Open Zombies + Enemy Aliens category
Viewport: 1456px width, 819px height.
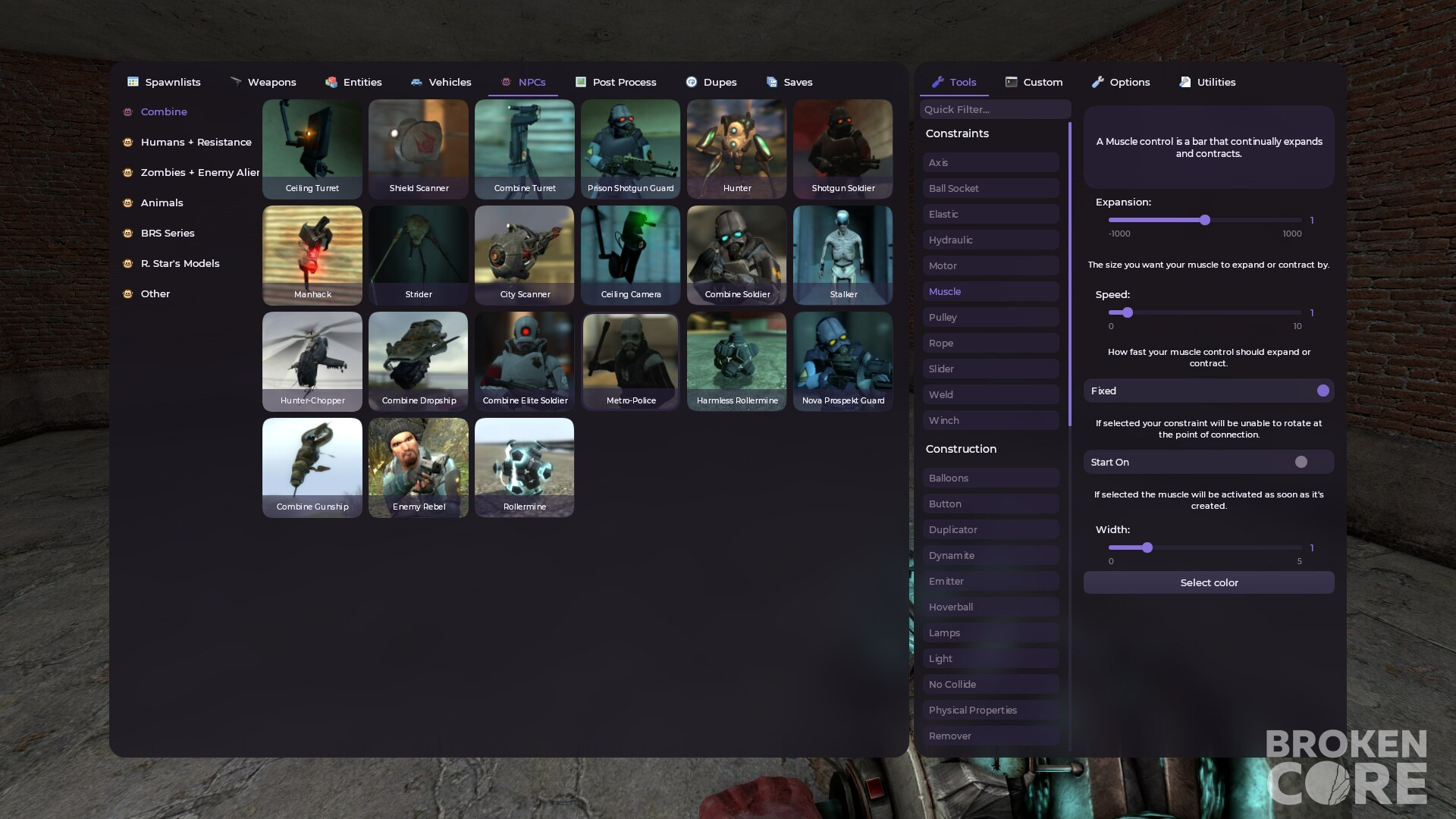point(191,172)
